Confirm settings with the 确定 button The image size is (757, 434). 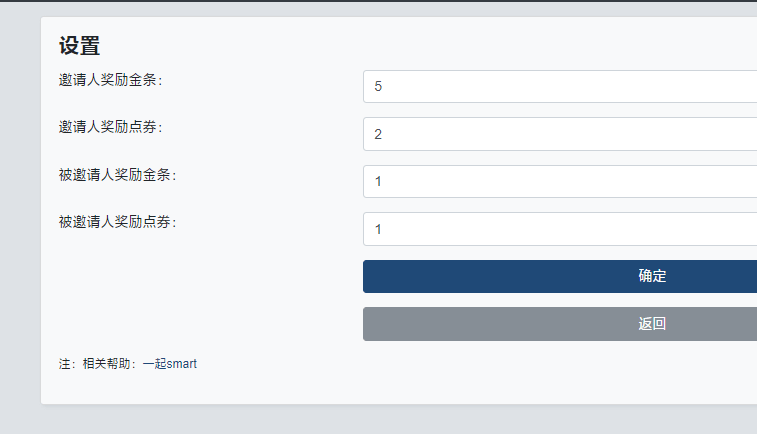point(560,277)
